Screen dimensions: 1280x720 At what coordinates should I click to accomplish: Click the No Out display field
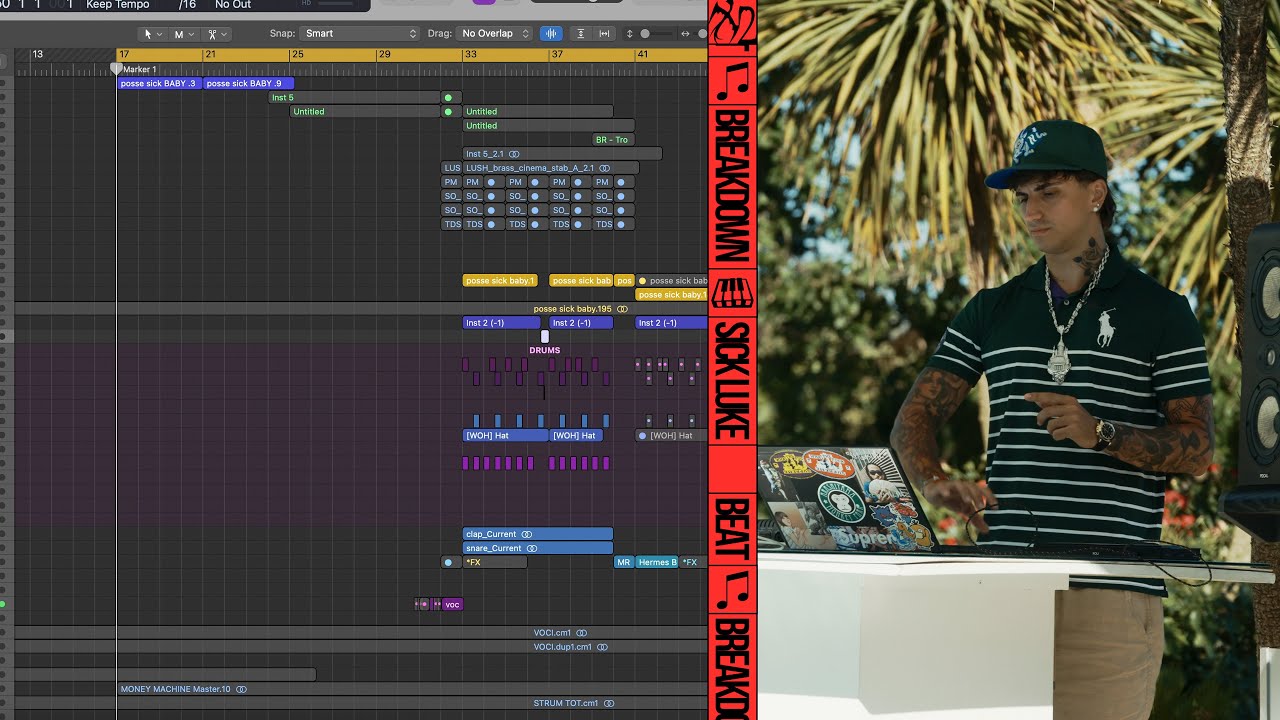pos(233,5)
